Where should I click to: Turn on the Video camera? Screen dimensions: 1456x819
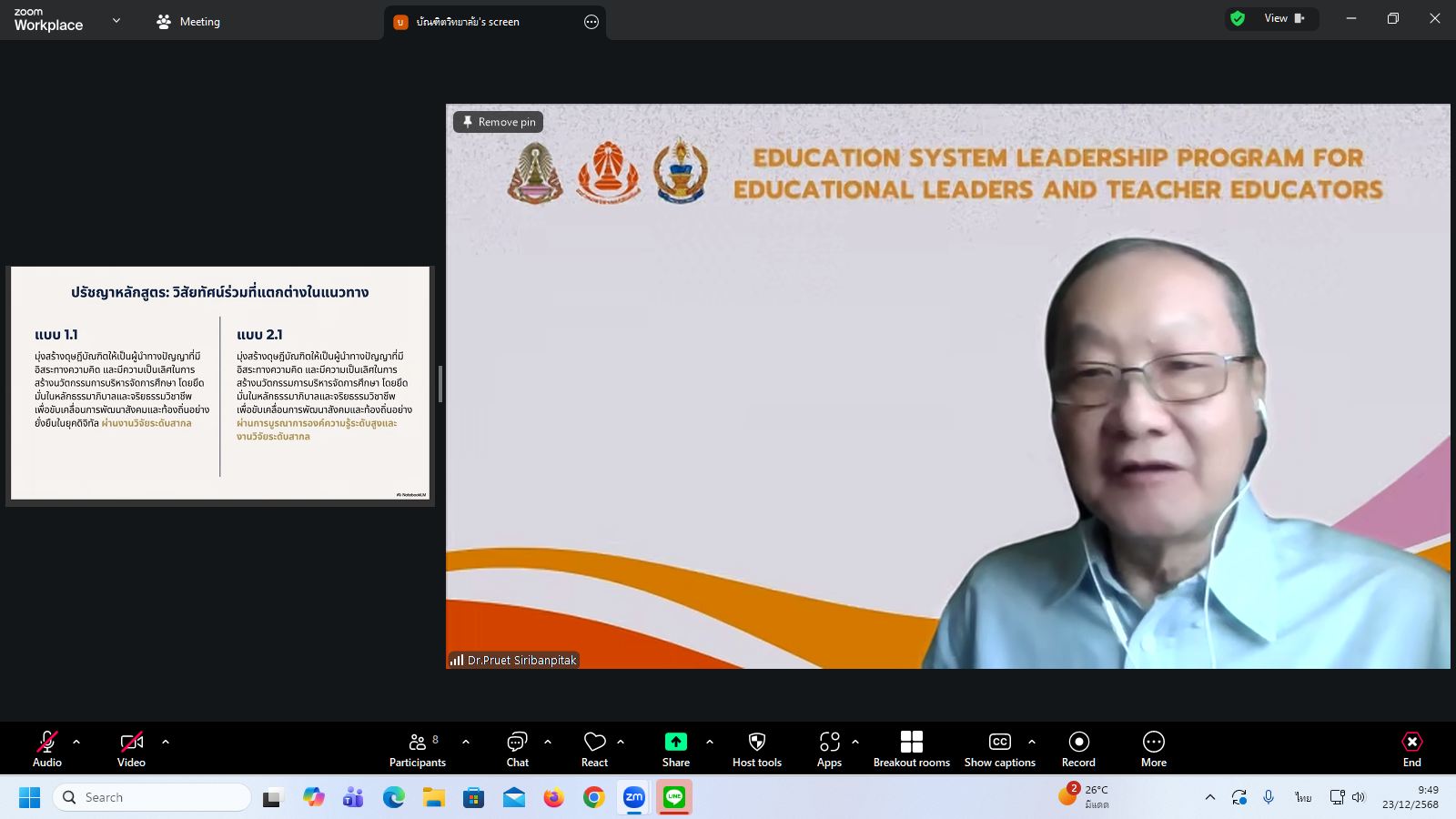131,748
